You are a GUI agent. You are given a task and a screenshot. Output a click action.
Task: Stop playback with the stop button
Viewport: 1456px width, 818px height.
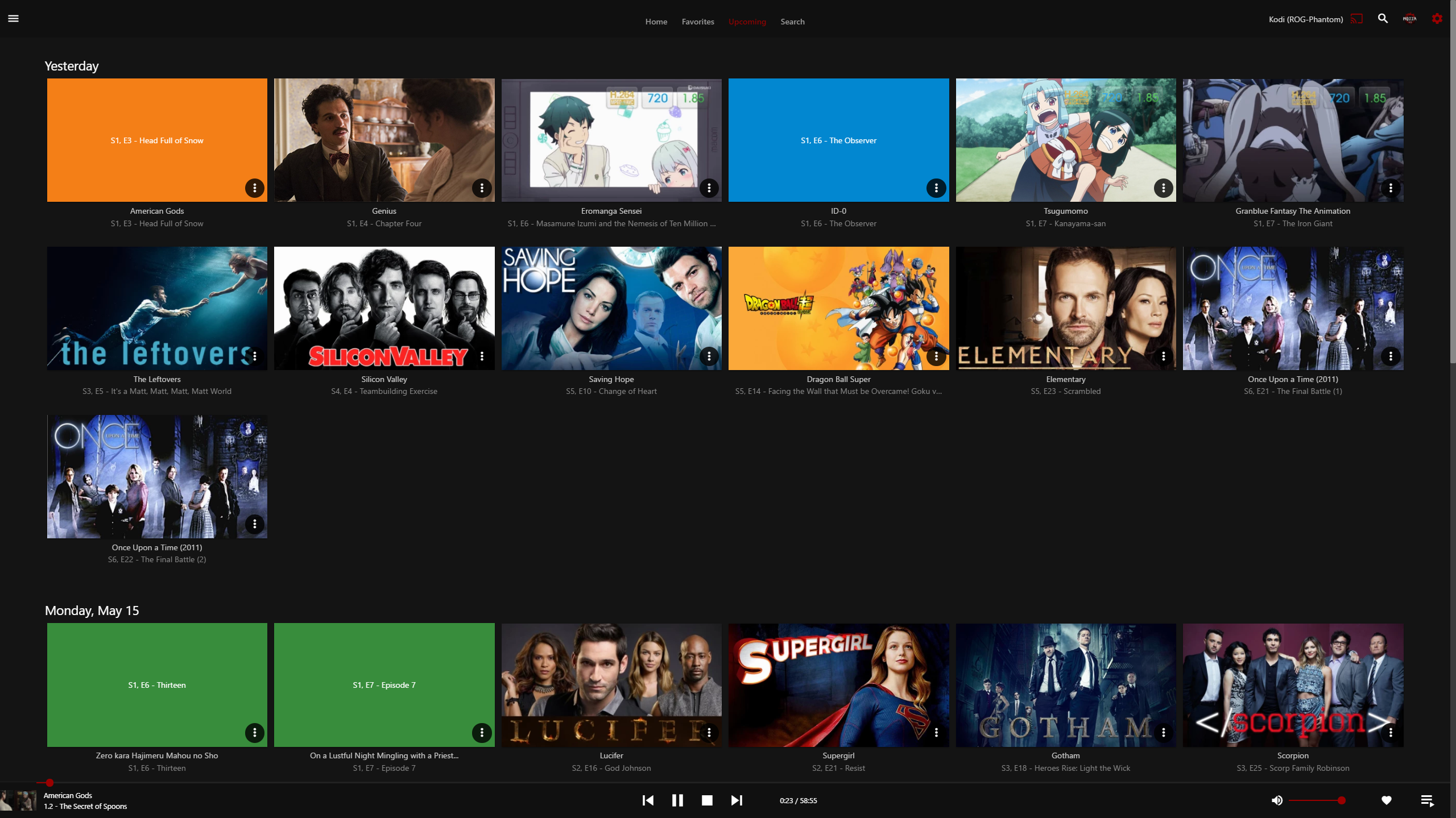point(707,800)
